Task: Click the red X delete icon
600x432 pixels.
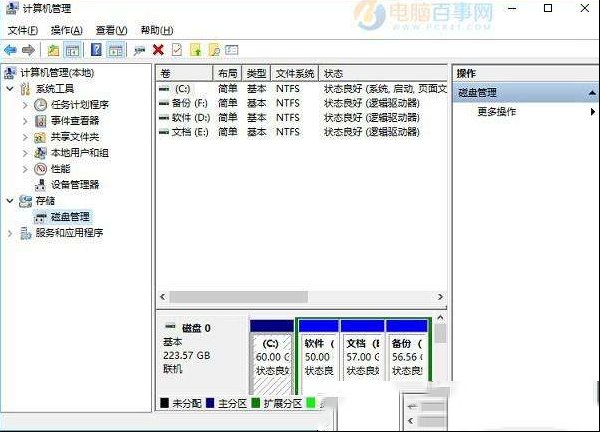Action: point(158,50)
